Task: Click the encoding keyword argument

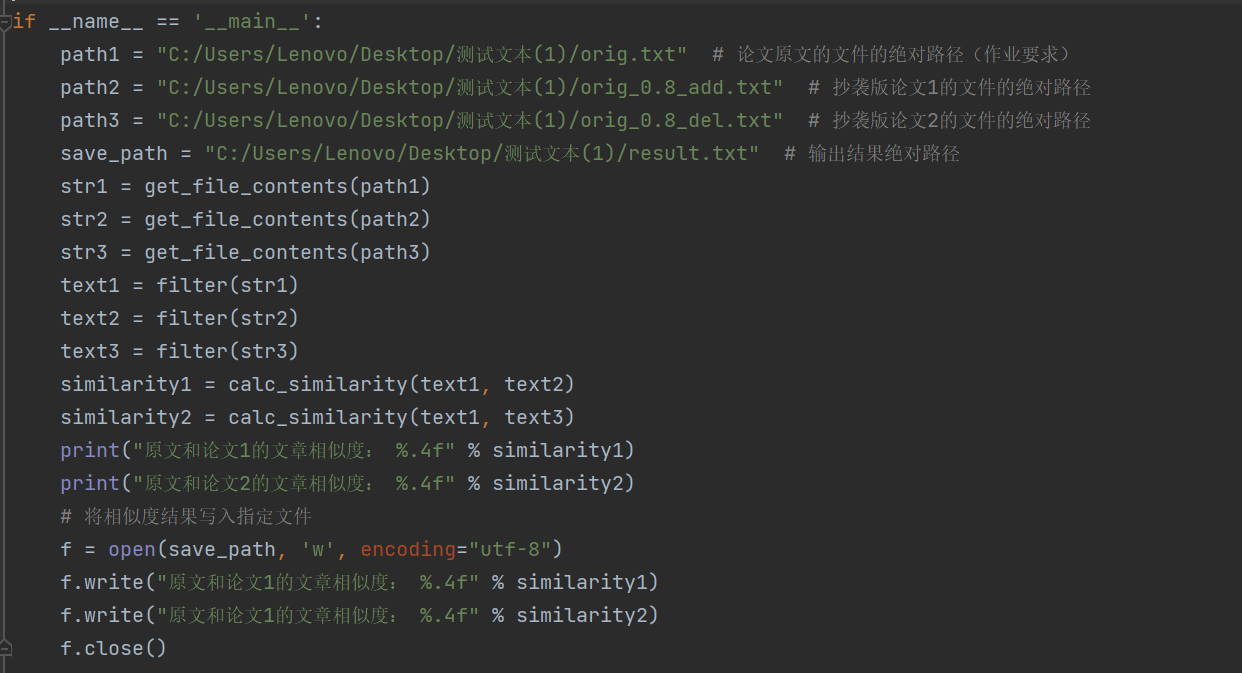Action: 408,549
